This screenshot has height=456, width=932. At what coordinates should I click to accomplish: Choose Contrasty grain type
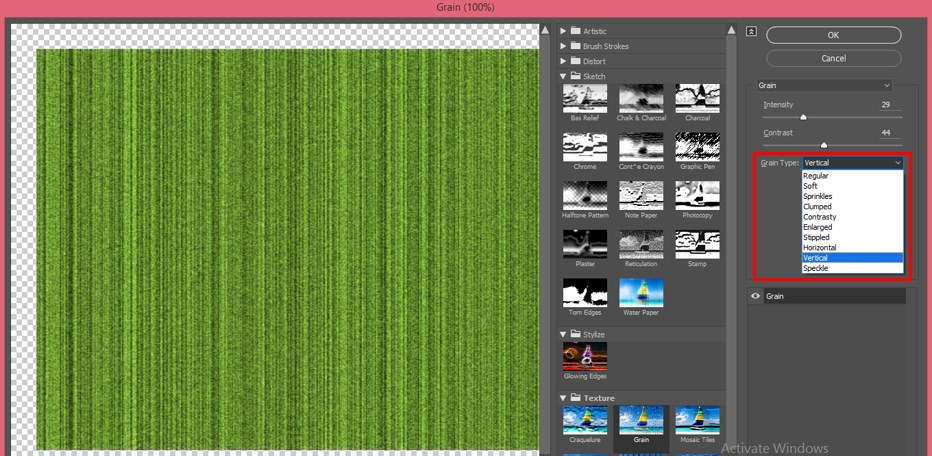tap(852, 217)
